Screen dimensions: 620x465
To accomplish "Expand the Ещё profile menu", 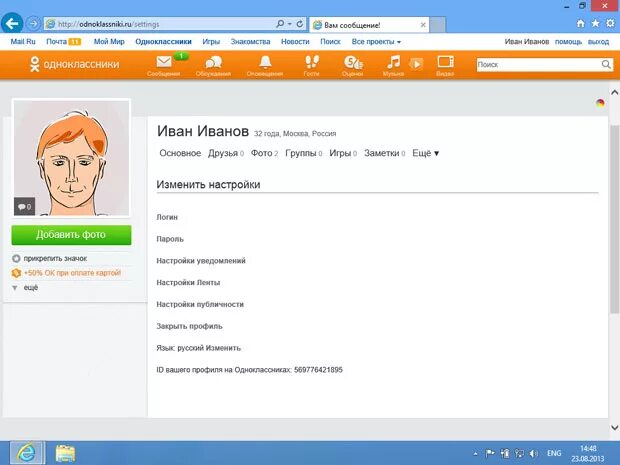I will click(425, 153).
